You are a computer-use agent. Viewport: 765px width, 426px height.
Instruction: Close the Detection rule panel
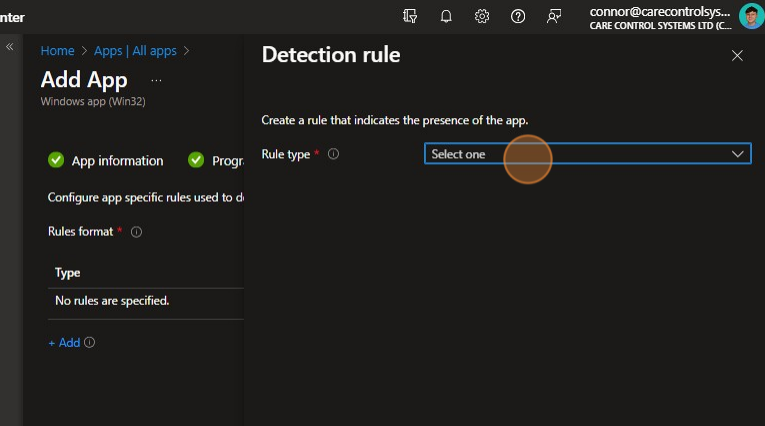point(737,56)
